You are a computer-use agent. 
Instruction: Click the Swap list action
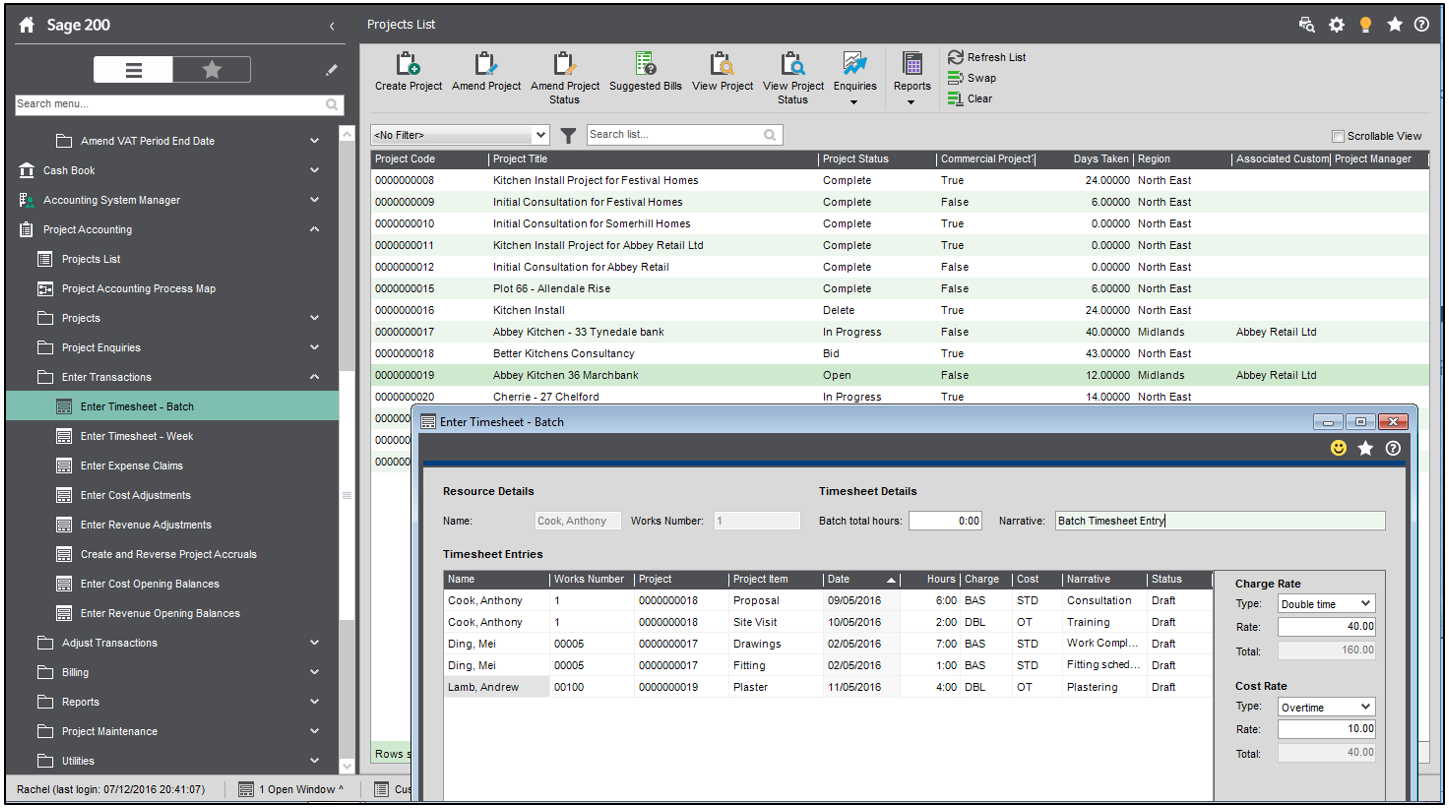coord(972,78)
